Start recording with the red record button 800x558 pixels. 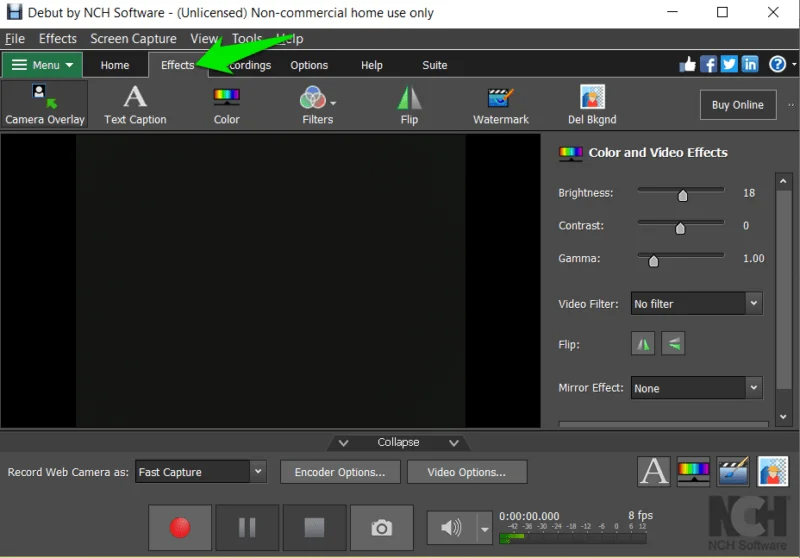click(x=180, y=528)
